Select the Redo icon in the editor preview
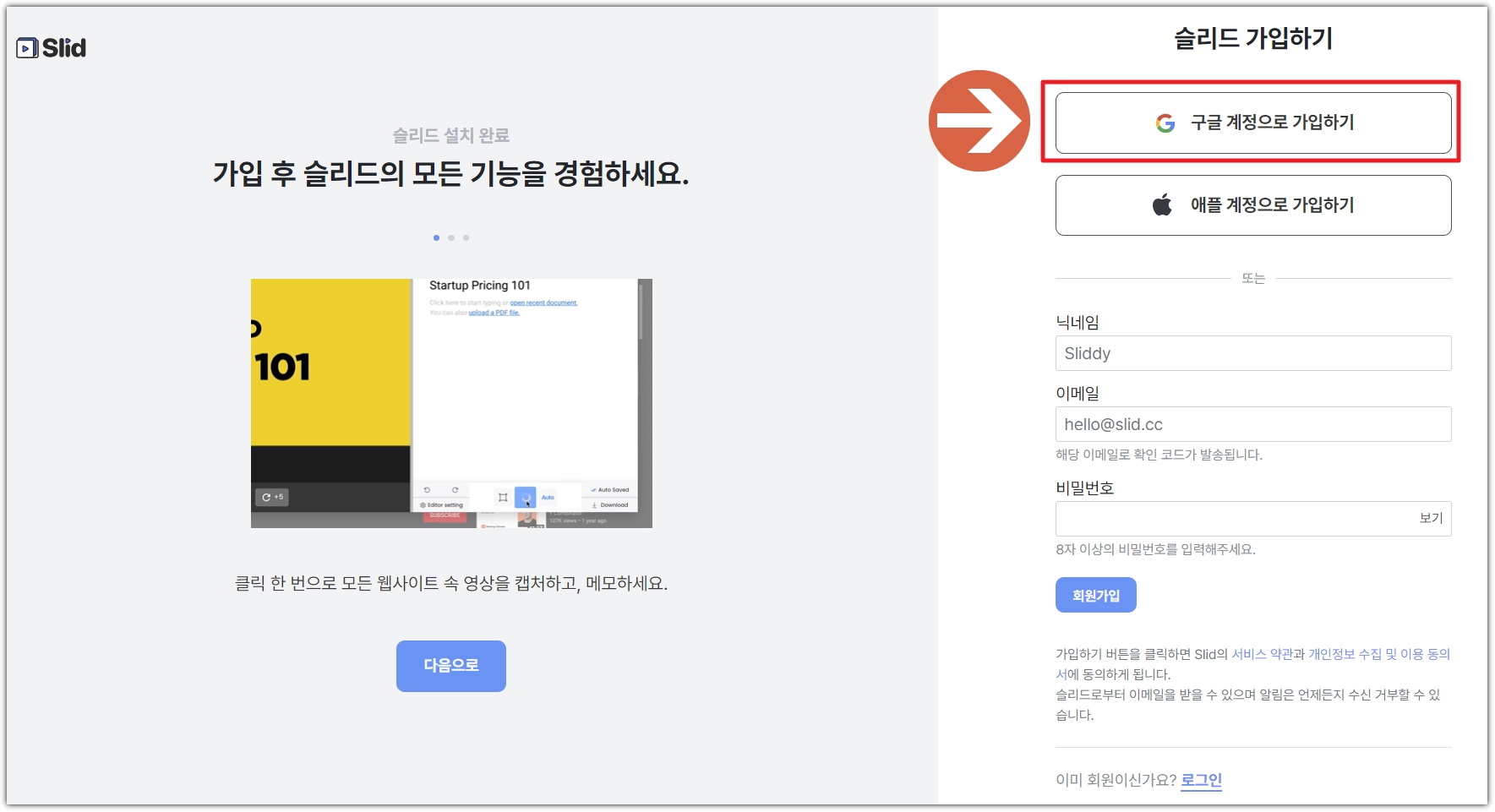Viewport: 1495px width, 812px height. point(456,490)
